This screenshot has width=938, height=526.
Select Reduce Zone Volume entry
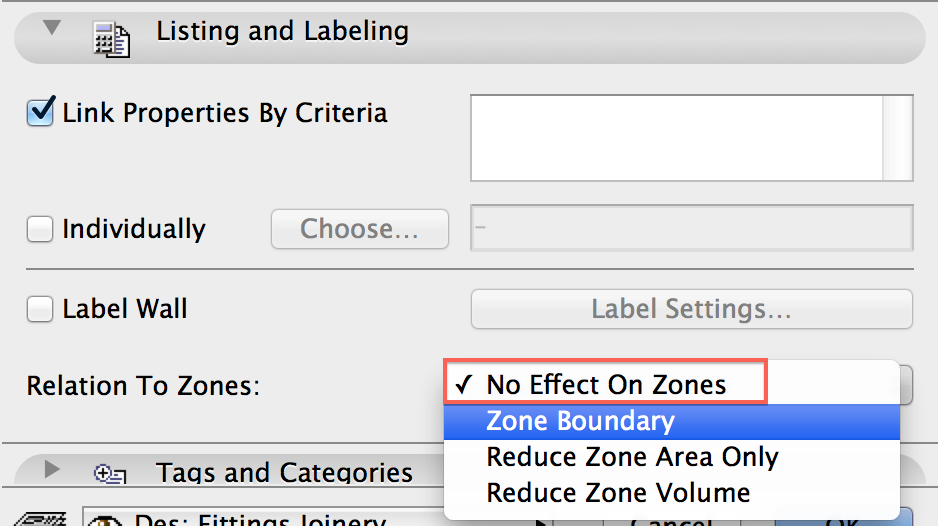point(618,493)
